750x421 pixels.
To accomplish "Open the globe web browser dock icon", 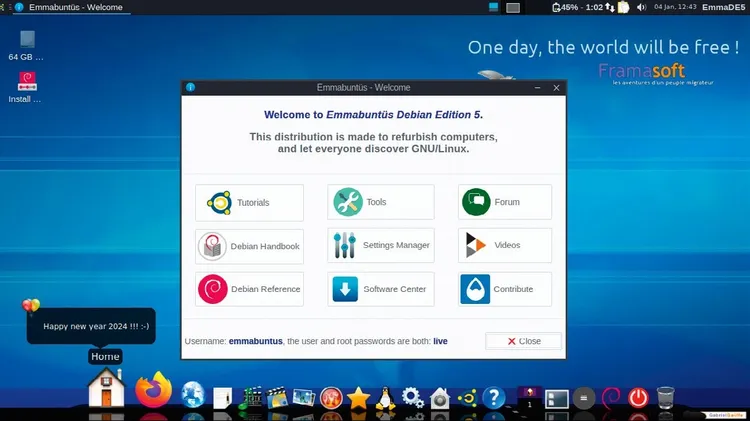I will click(x=193, y=396).
